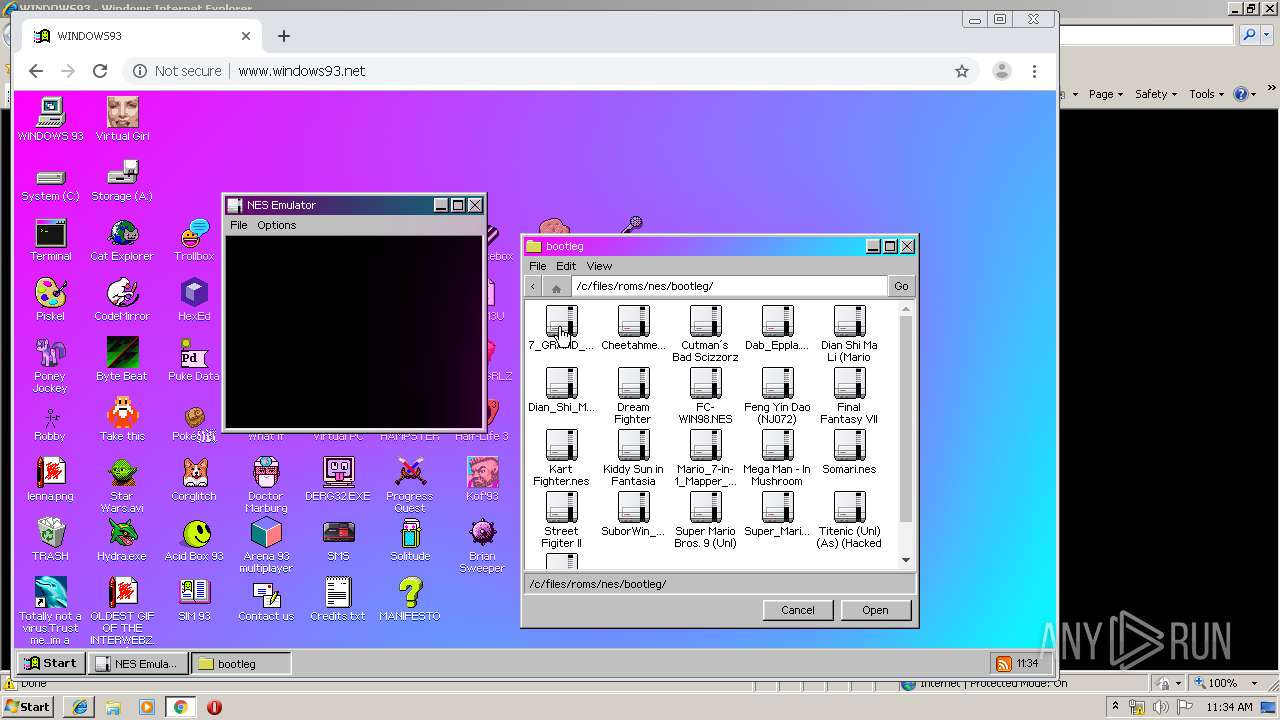Go back in file dialog
Viewport: 1280px width, 720px height.
(x=533, y=287)
